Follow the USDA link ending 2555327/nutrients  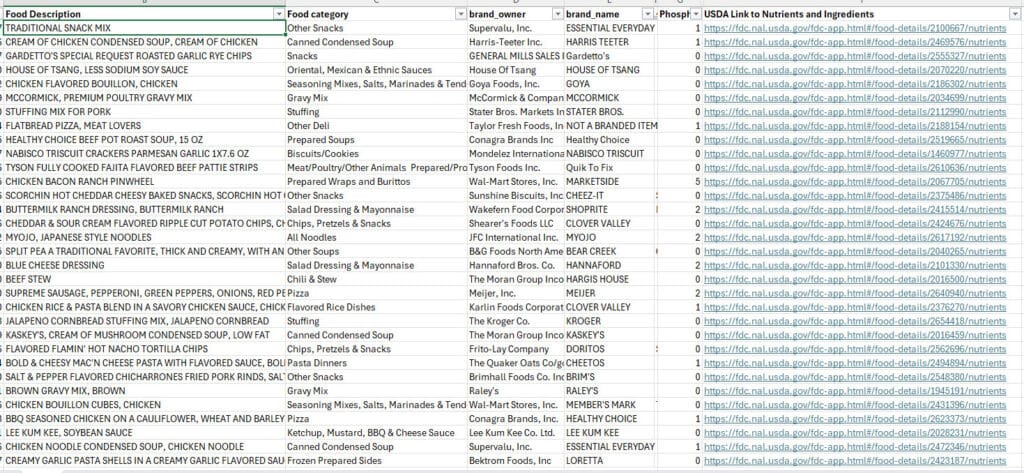(x=855, y=56)
